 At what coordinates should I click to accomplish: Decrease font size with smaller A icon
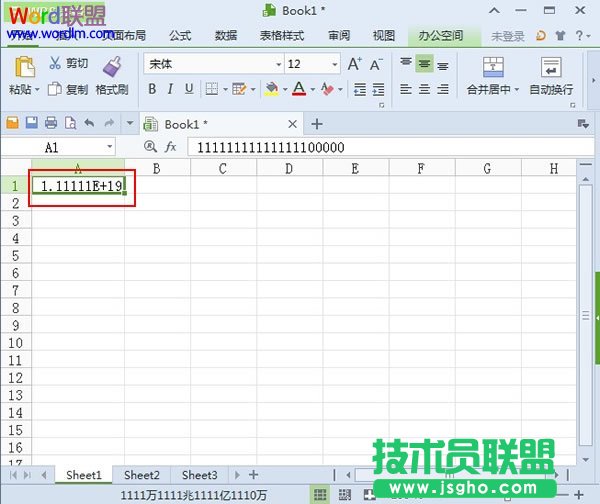tap(376, 64)
